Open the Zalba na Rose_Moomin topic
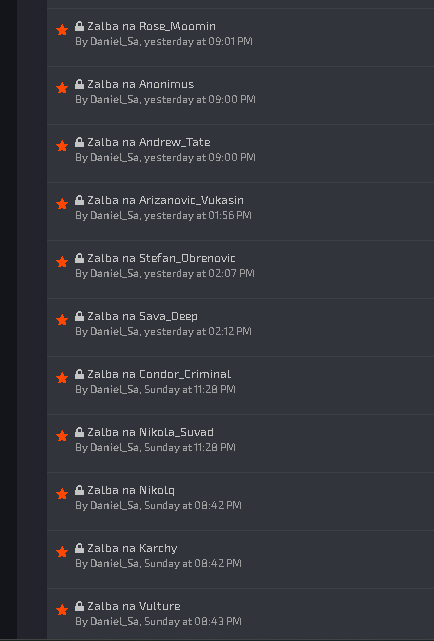 (x=151, y=27)
